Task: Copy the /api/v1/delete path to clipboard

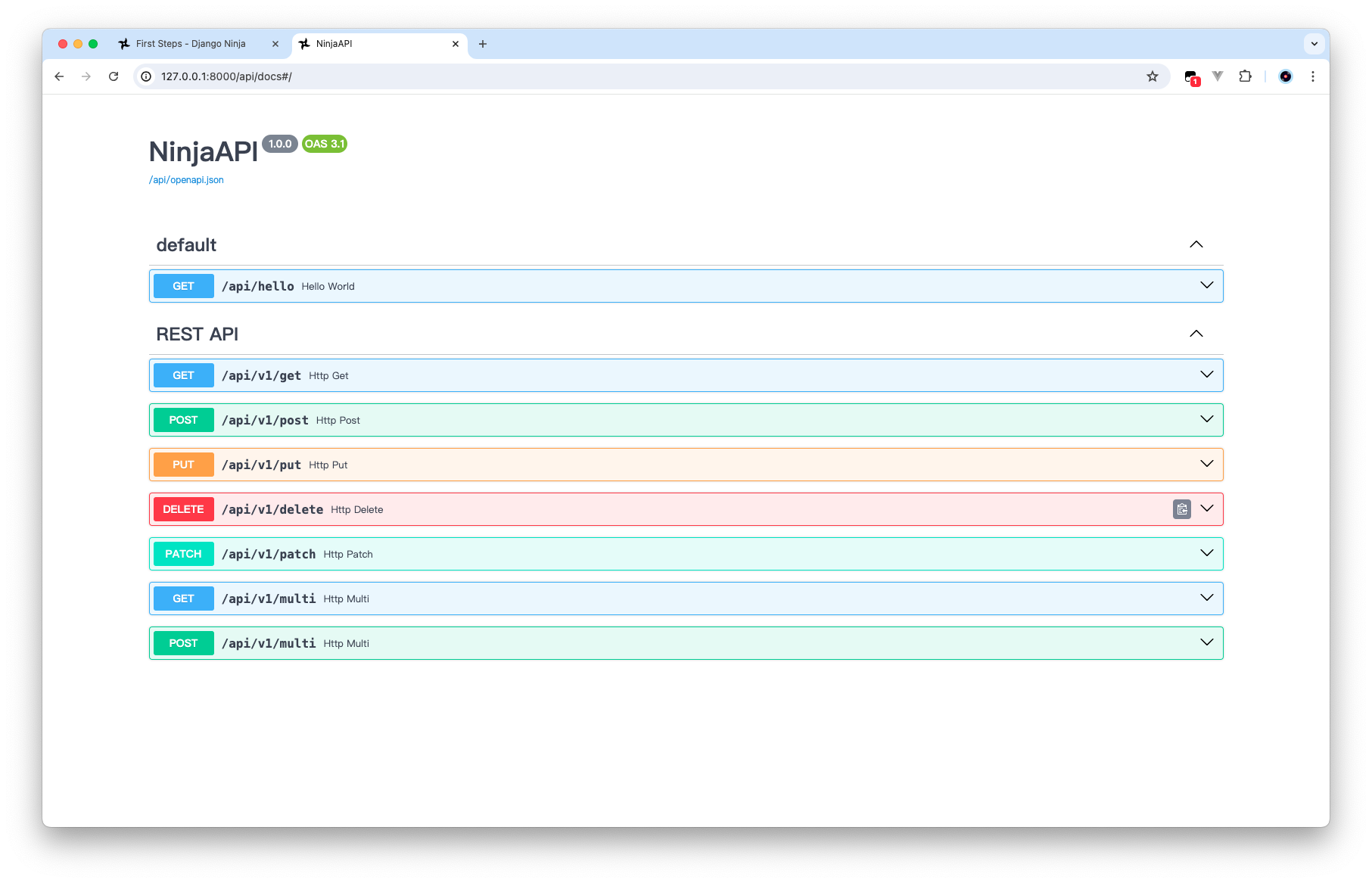Action: (x=1182, y=509)
